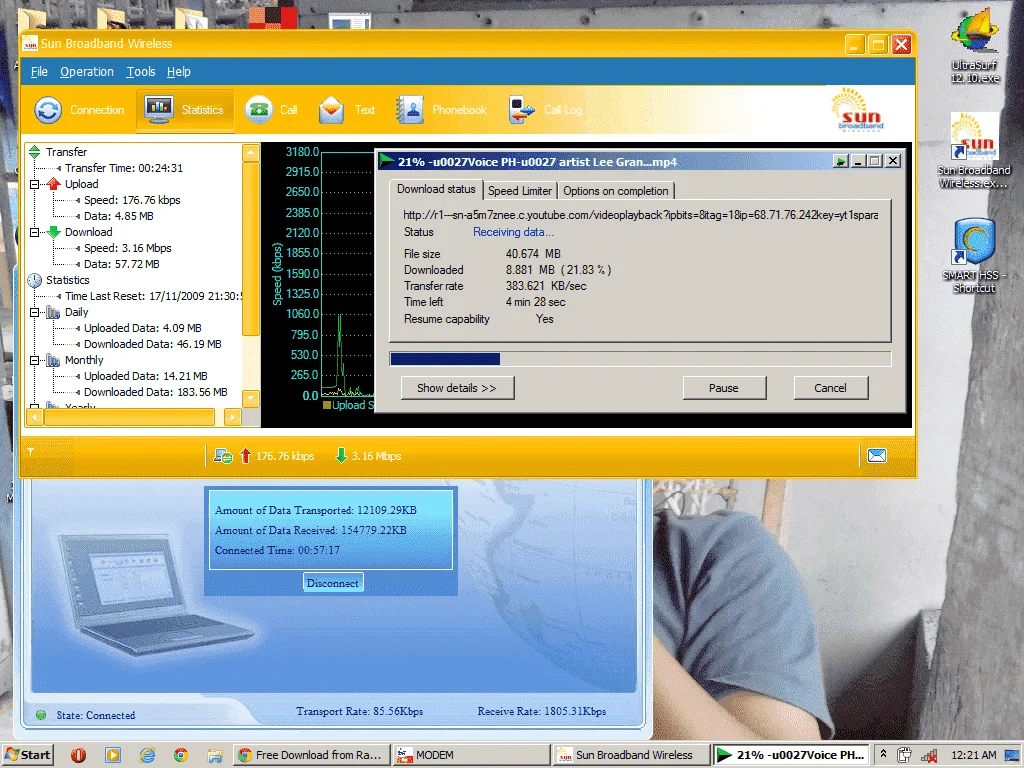This screenshot has height=768, width=1024.
Task: Switch to MODEM taskbar button
Action: coord(472,755)
